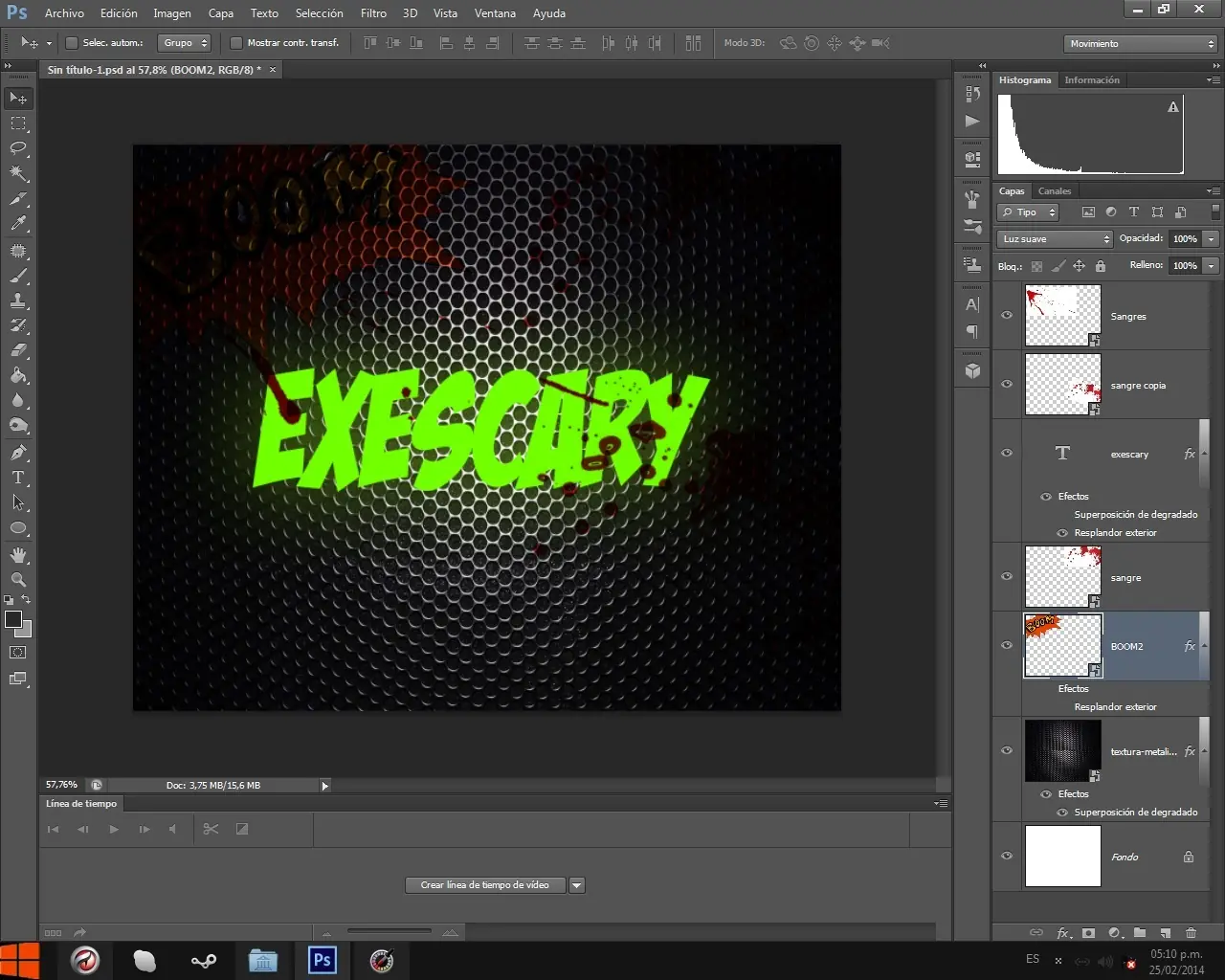Screen dimensions: 1225x980
Task: Collapse the BOOM2 layer effects list
Action: pos(1203,646)
